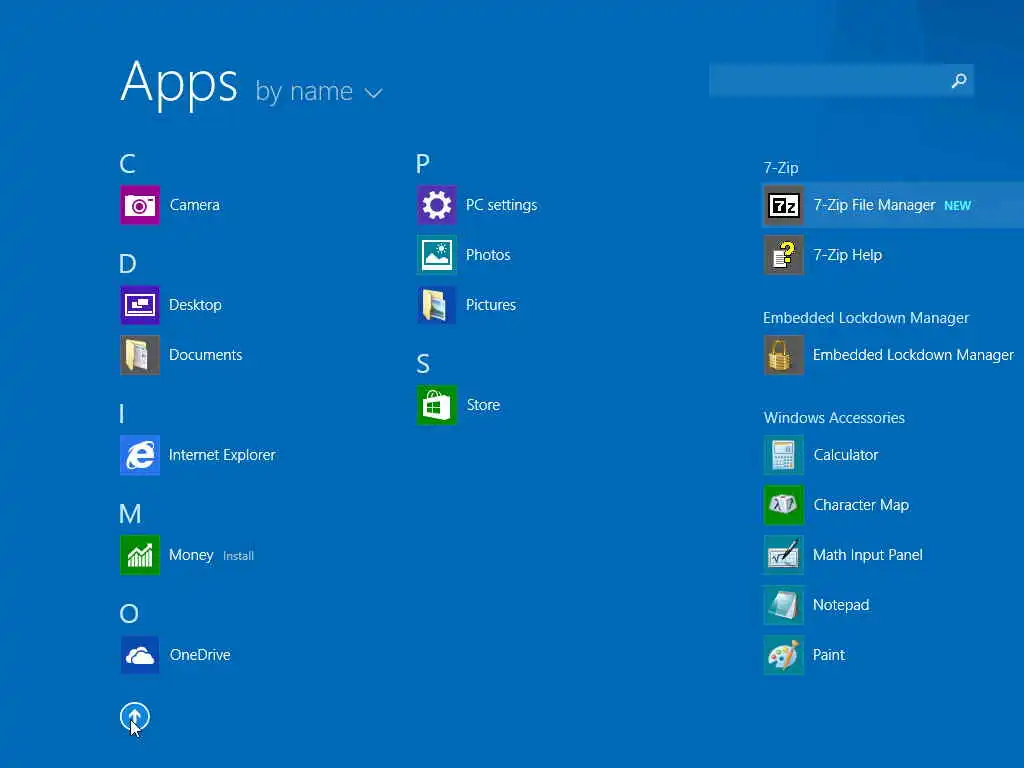The height and width of the screenshot is (768, 1024).
Task: Click the 'Install' text beside Money
Action: click(x=238, y=556)
